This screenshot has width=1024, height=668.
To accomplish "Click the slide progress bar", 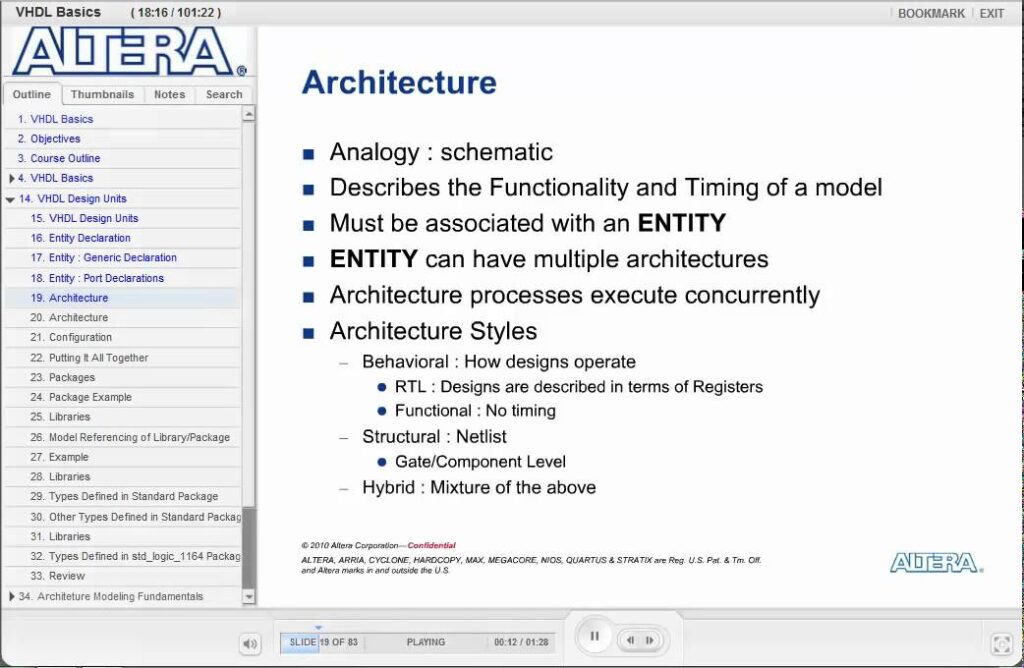I will click(x=417, y=643).
